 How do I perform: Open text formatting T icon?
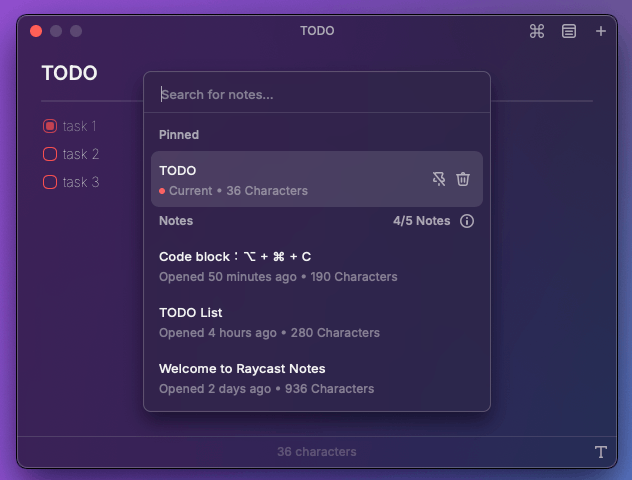[601, 452]
